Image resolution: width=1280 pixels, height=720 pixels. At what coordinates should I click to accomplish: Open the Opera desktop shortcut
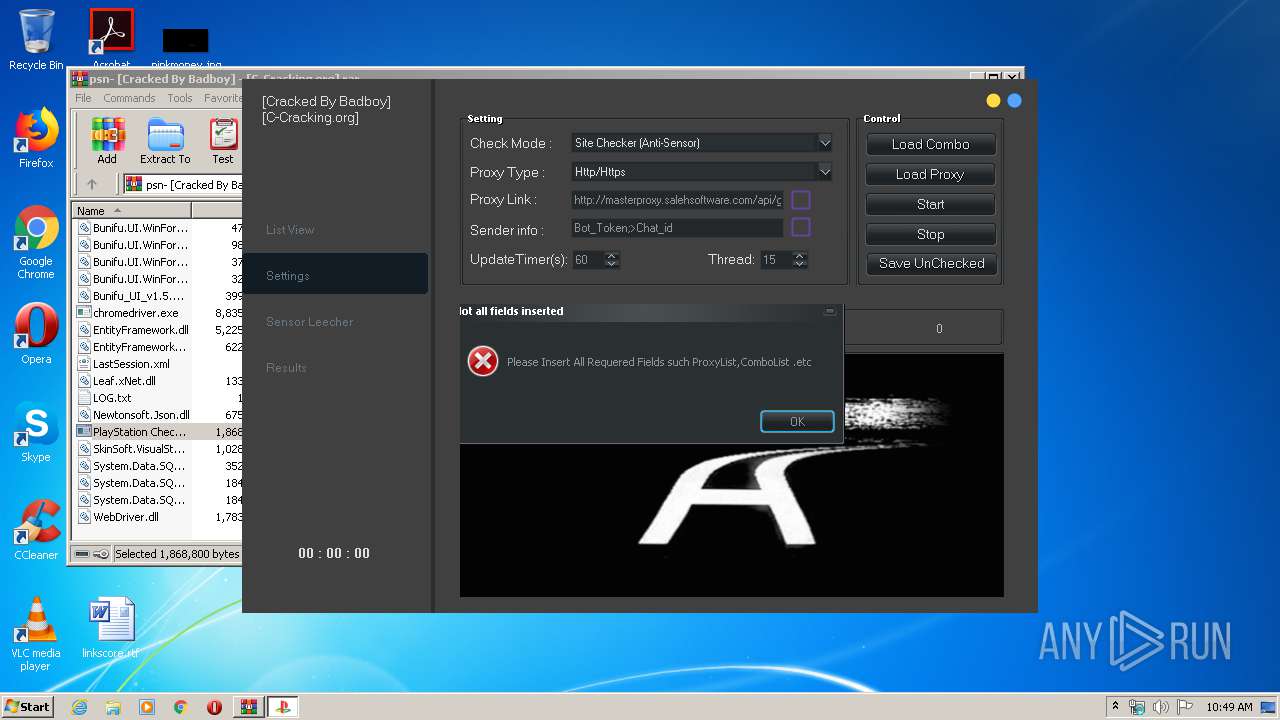[36, 335]
